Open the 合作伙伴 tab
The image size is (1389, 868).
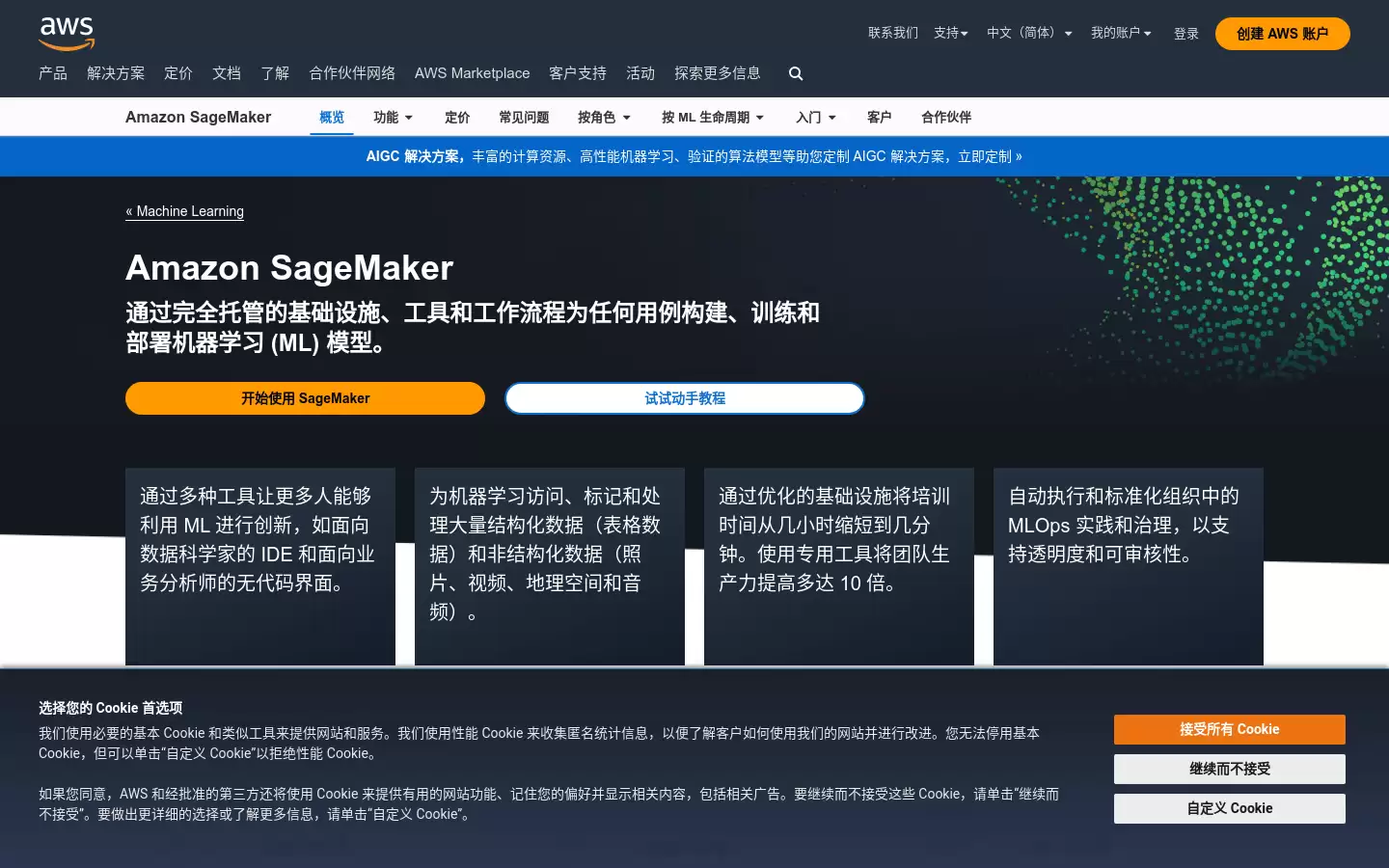pyautogui.click(x=946, y=117)
